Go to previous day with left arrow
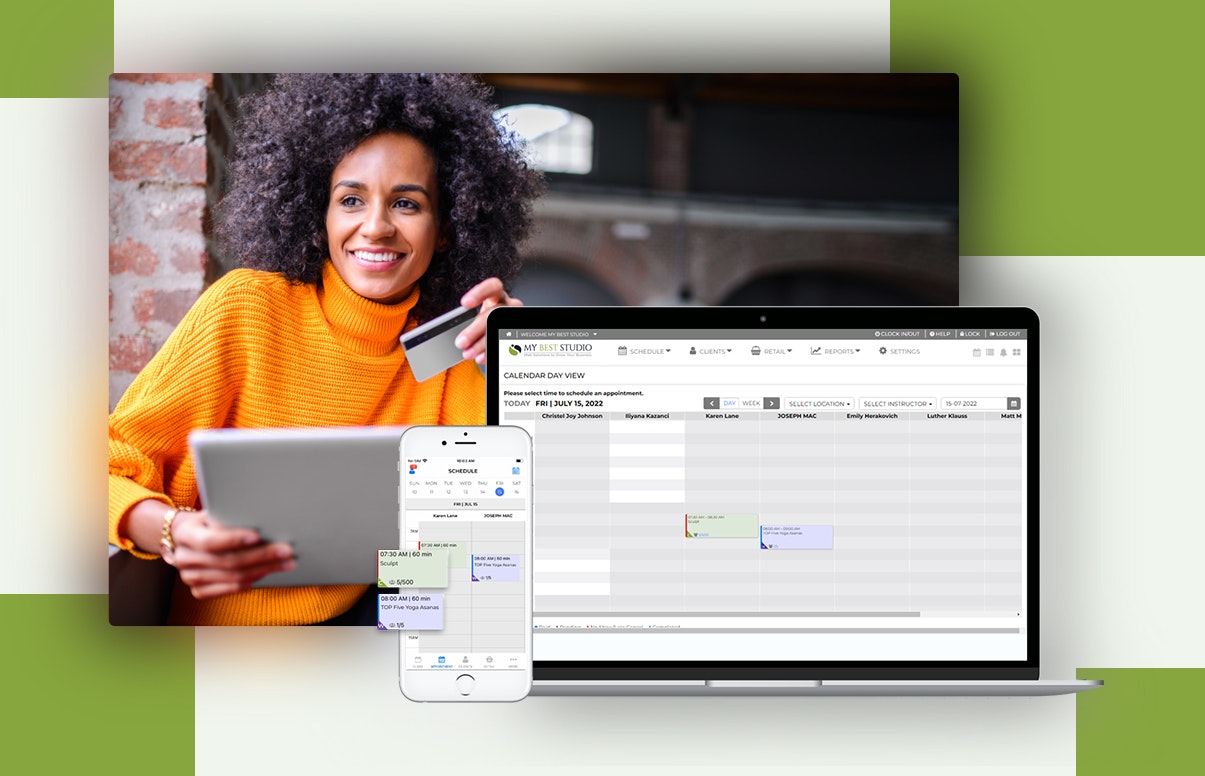 point(711,403)
